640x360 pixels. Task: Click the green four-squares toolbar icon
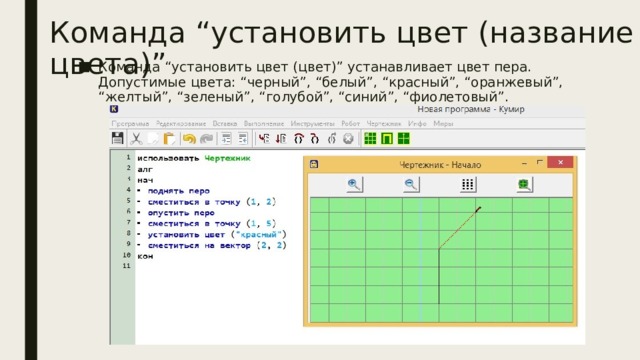pos(403,139)
